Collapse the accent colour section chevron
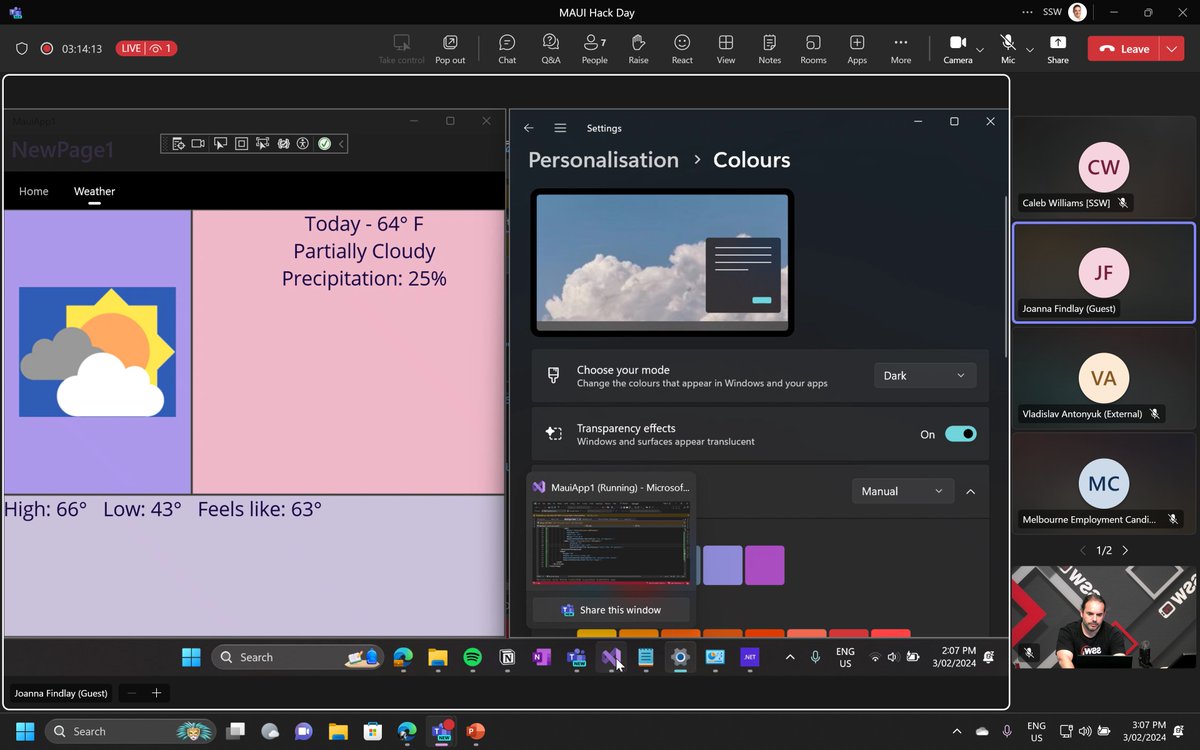Viewport: 1200px width, 750px height. tap(971, 491)
